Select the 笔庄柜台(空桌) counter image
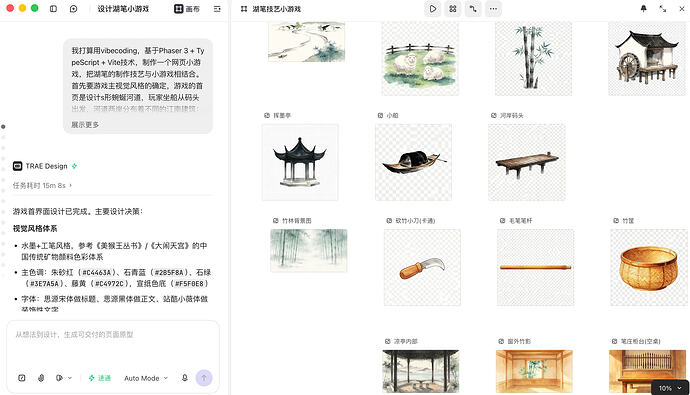 pos(647,371)
